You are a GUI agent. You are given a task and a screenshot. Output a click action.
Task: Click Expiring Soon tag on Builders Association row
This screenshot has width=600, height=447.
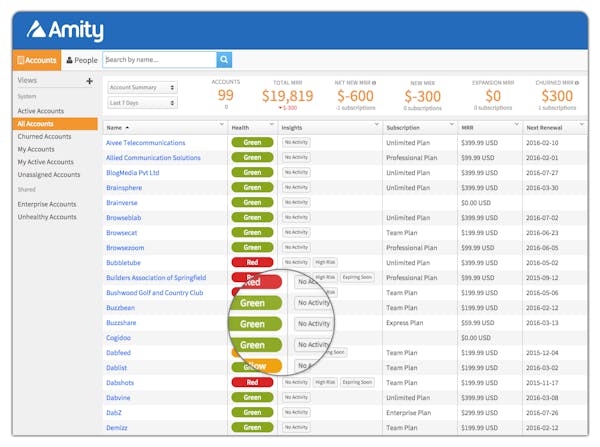[x=357, y=277]
